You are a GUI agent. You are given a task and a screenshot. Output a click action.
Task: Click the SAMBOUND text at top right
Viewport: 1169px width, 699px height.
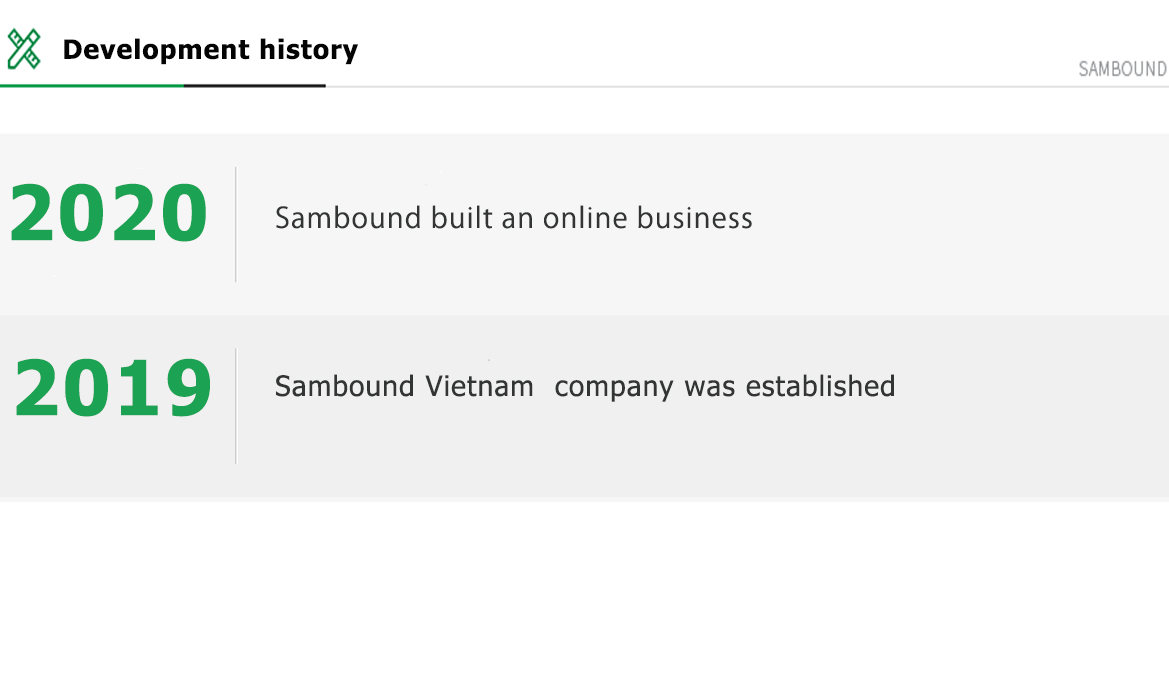tap(1123, 69)
